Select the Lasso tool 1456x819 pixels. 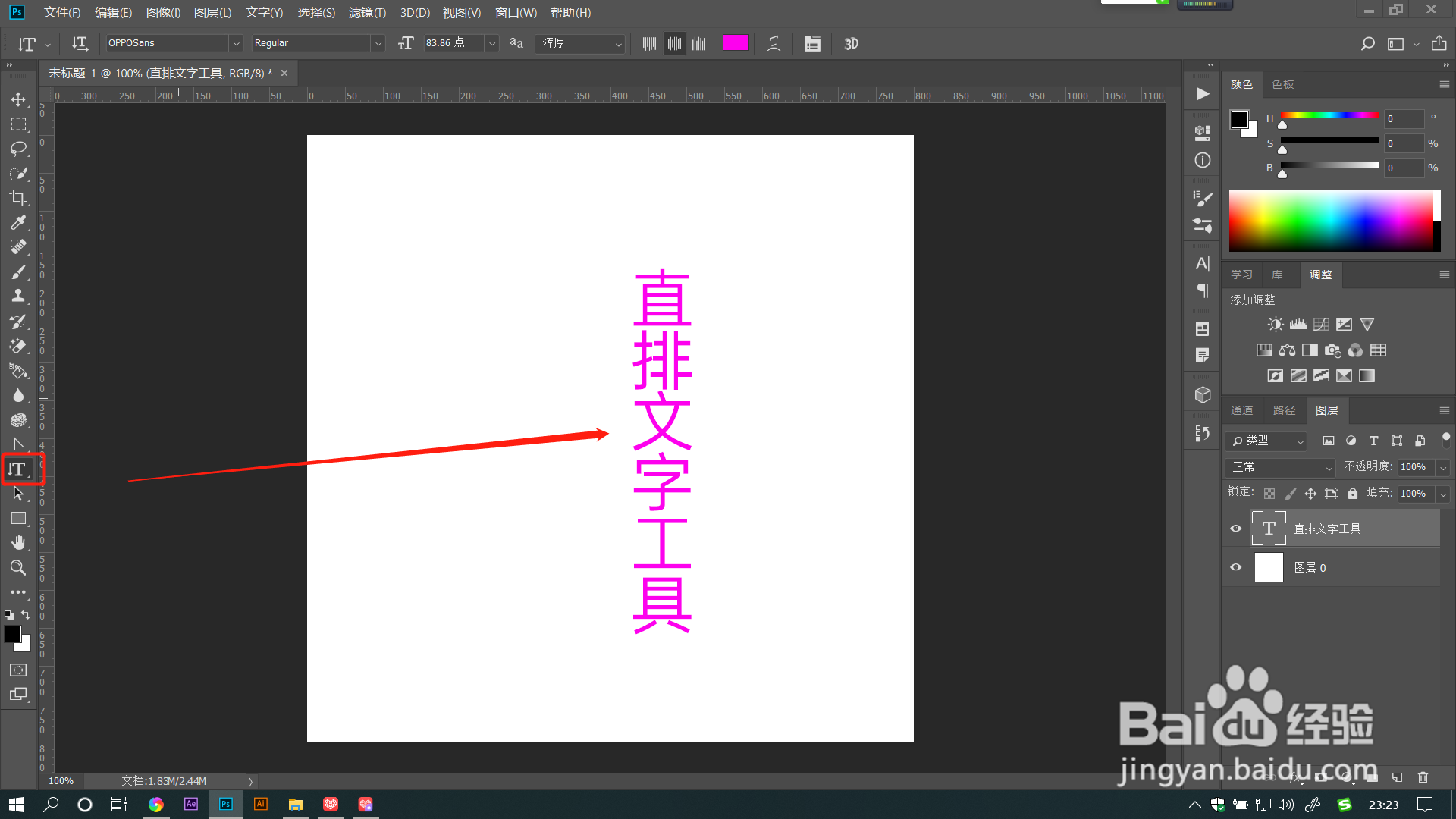tap(18, 149)
